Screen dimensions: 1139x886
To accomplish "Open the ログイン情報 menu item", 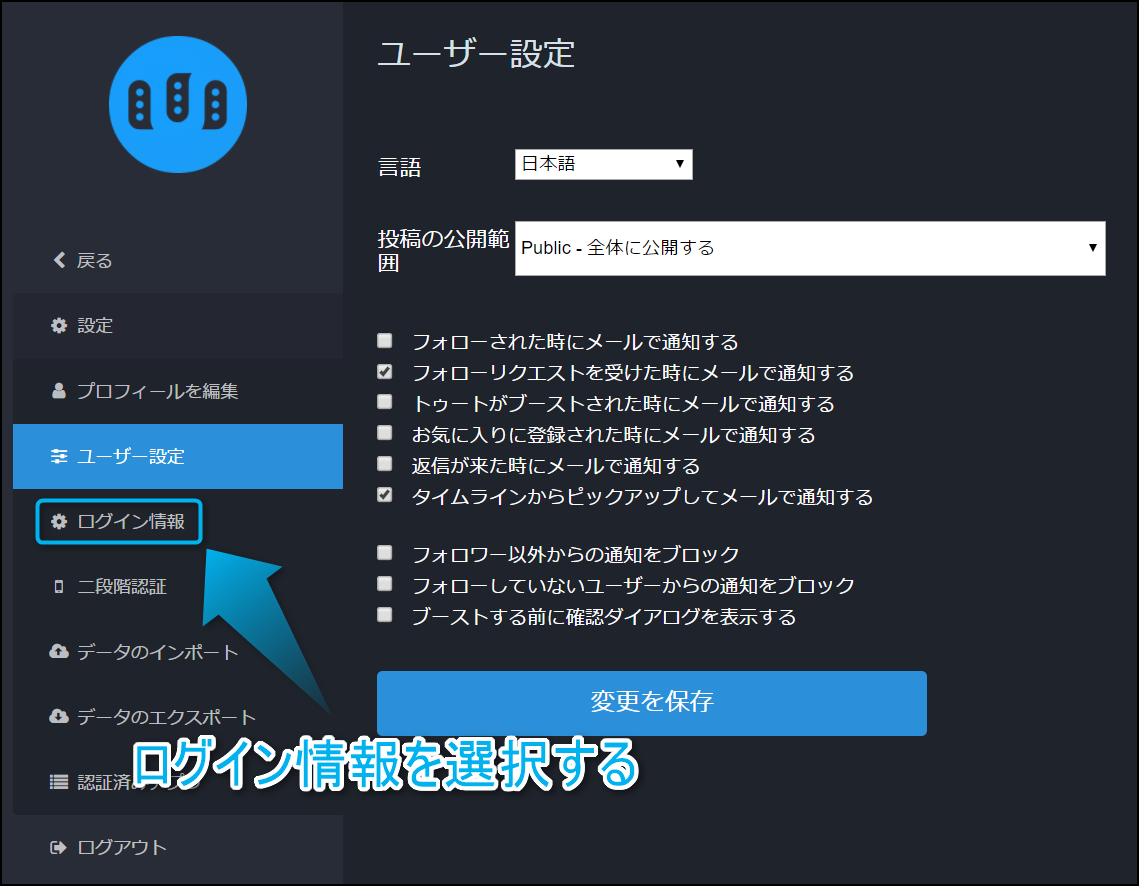I will [130, 522].
